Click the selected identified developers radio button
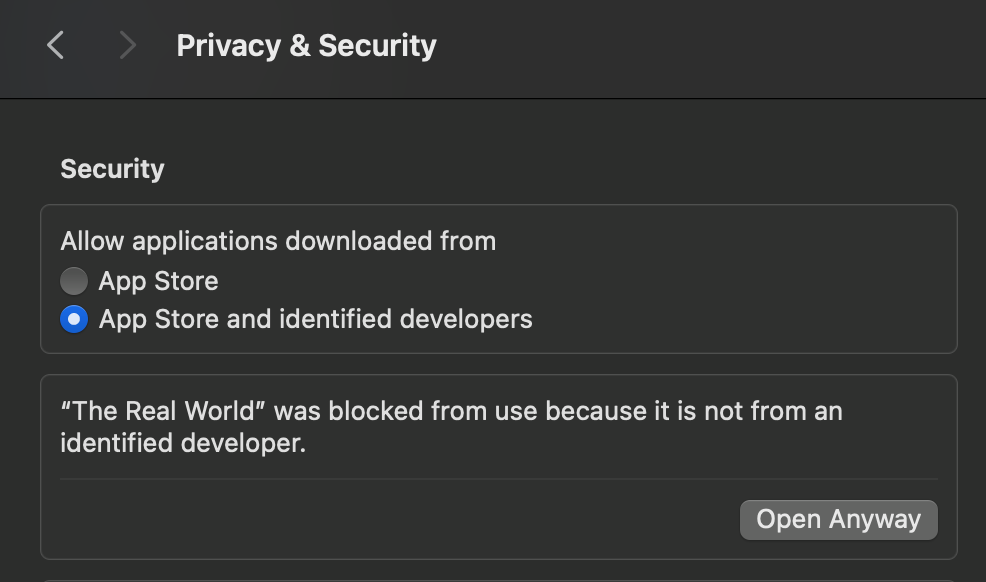 pyautogui.click(x=74, y=320)
